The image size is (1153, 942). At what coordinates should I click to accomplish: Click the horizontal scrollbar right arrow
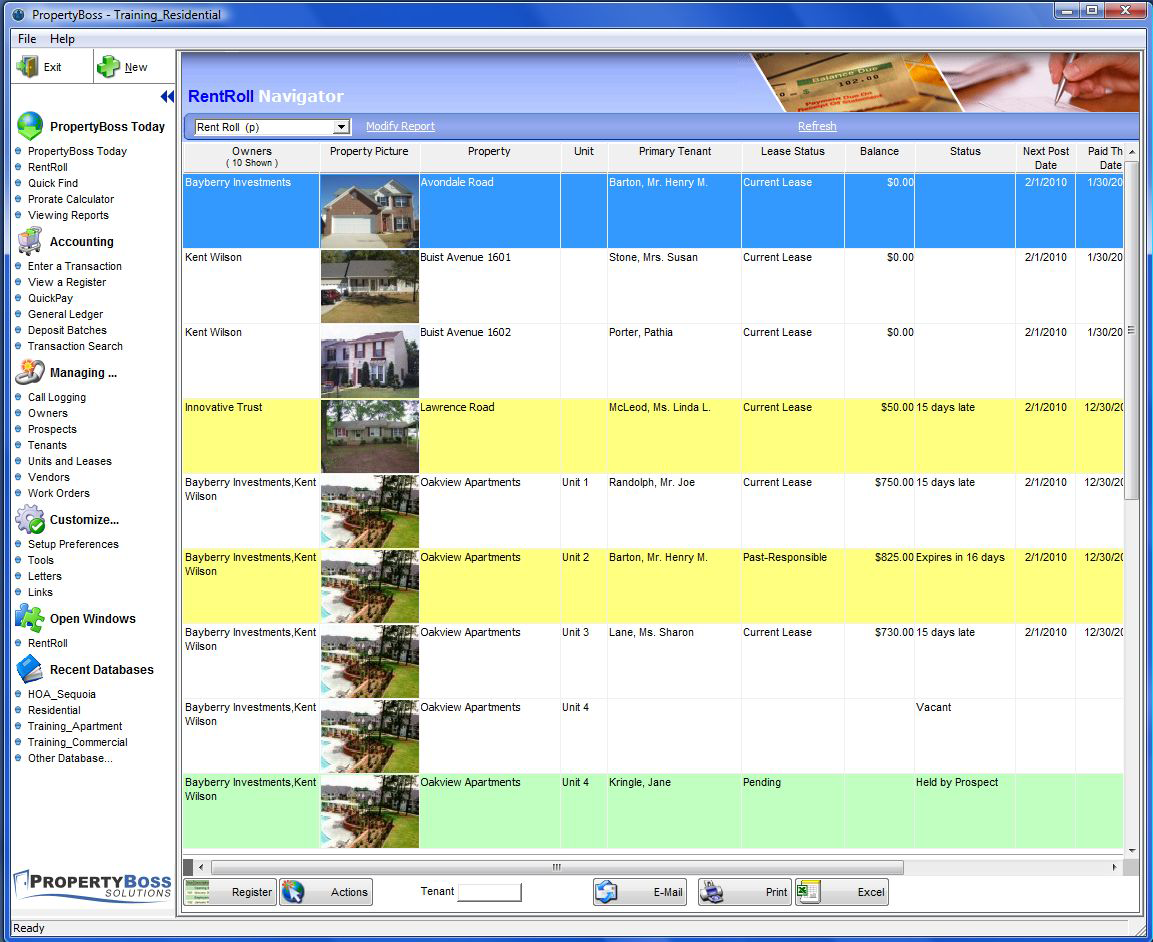[1114, 867]
